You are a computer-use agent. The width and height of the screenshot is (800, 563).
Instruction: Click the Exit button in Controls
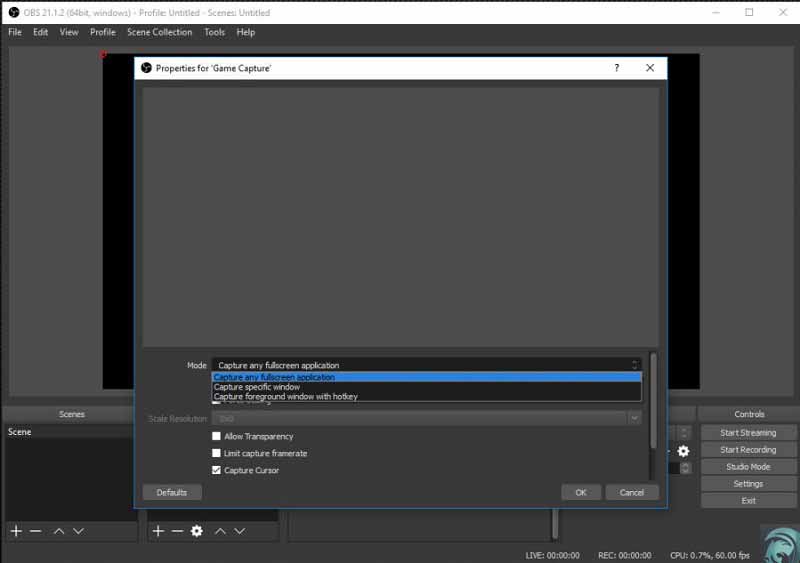point(748,501)
